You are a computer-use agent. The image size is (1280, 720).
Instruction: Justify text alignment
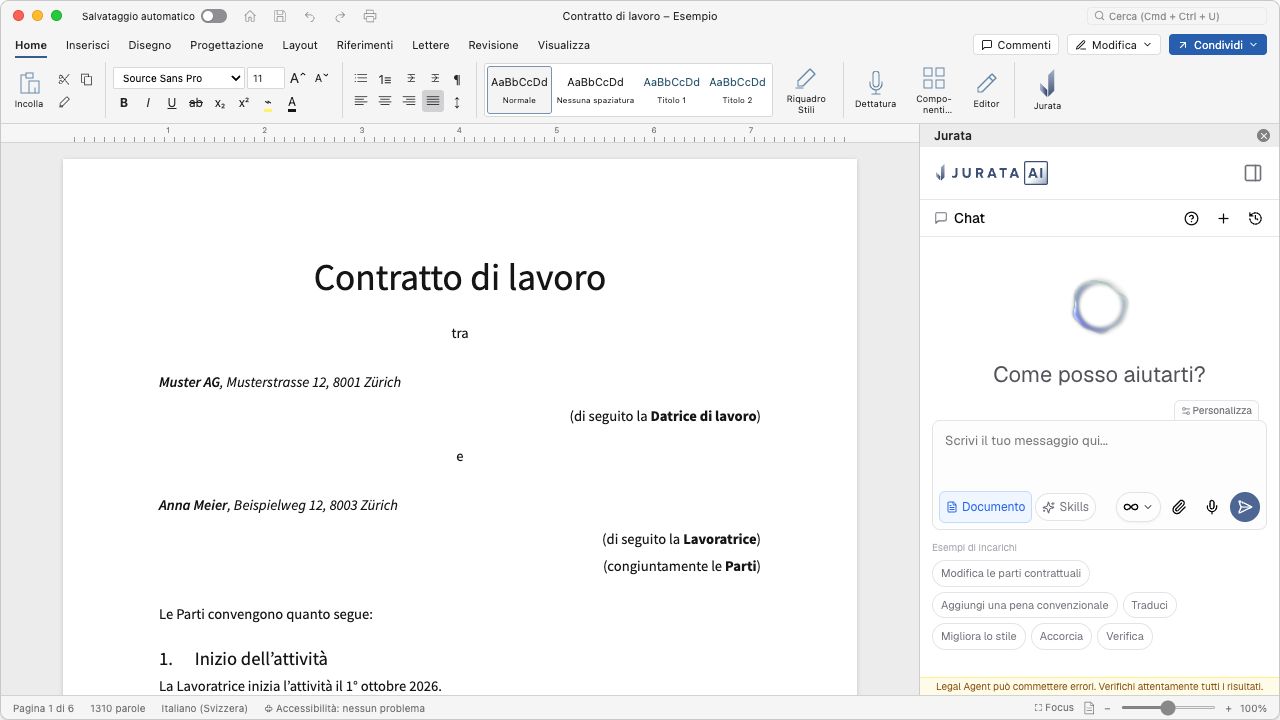click(x=433, y=101)
